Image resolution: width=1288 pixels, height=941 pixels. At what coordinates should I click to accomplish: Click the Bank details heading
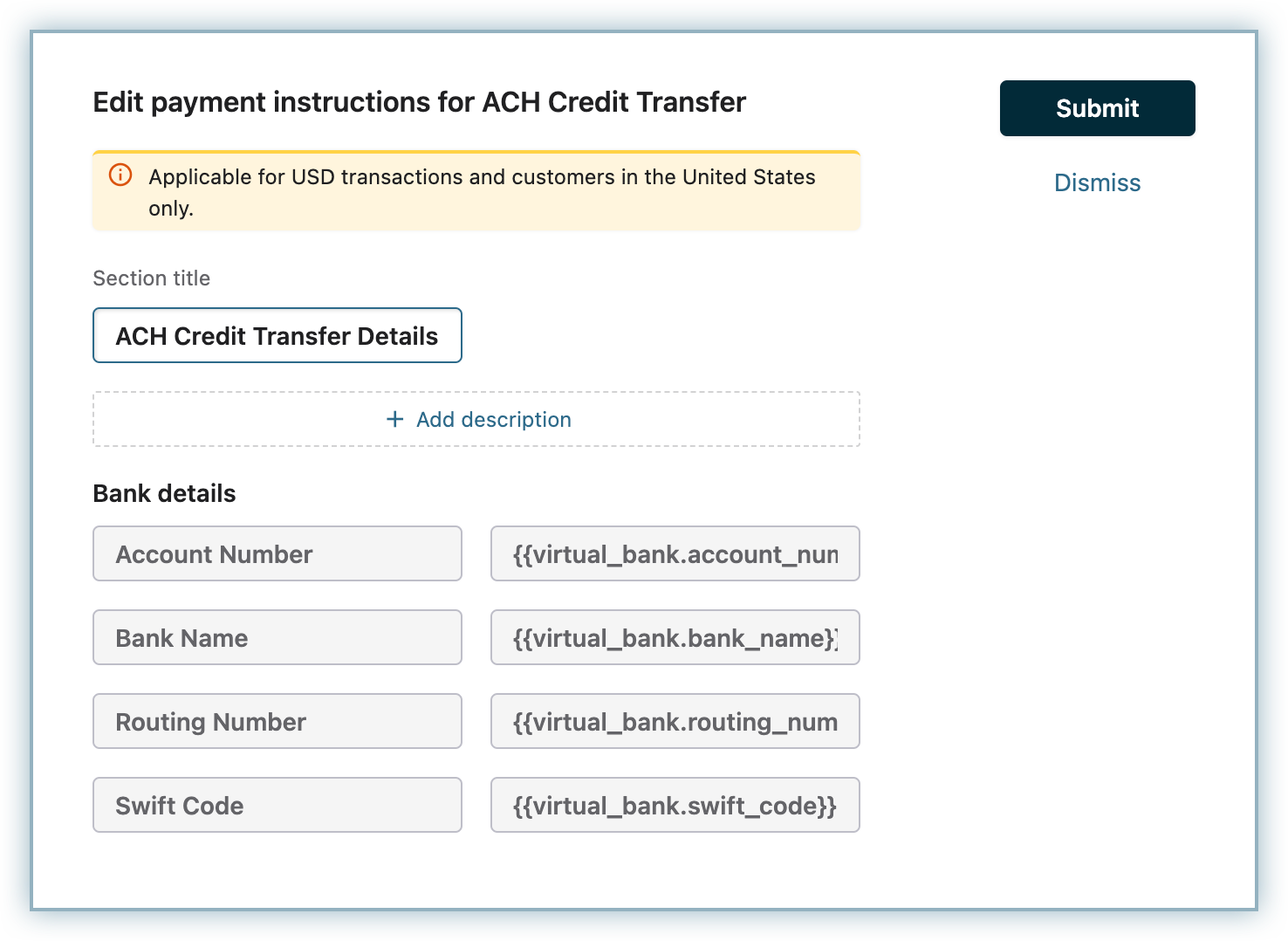pos(164,494)
